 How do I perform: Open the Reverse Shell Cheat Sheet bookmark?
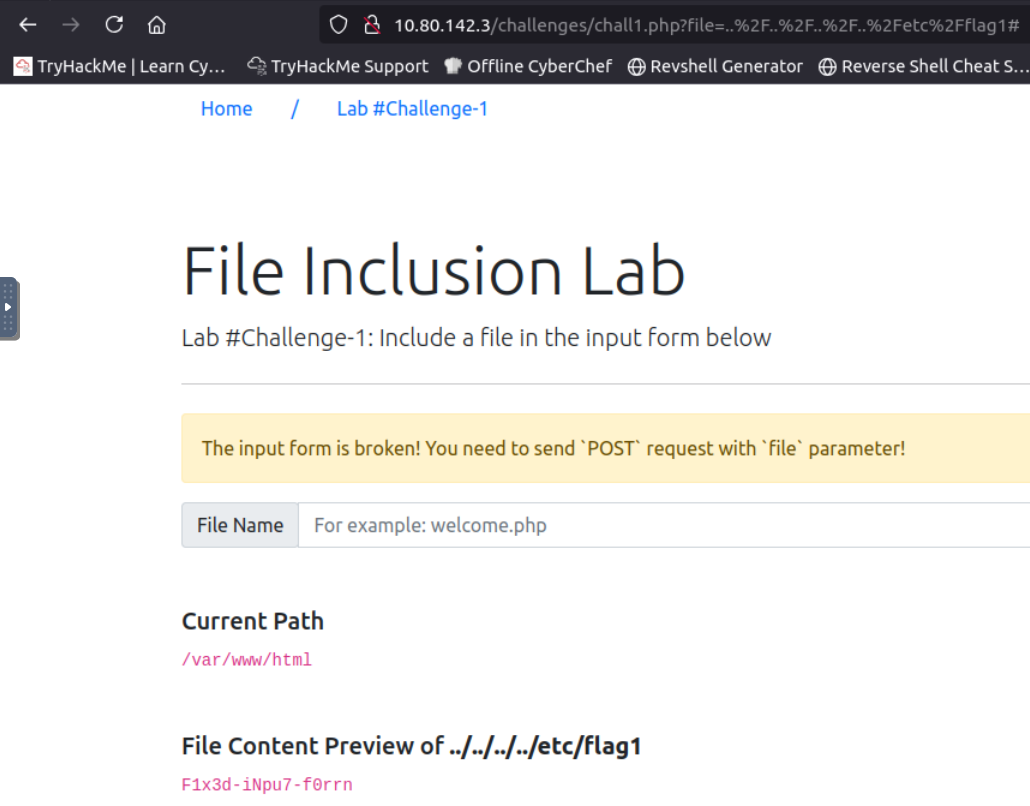(923, 66)
